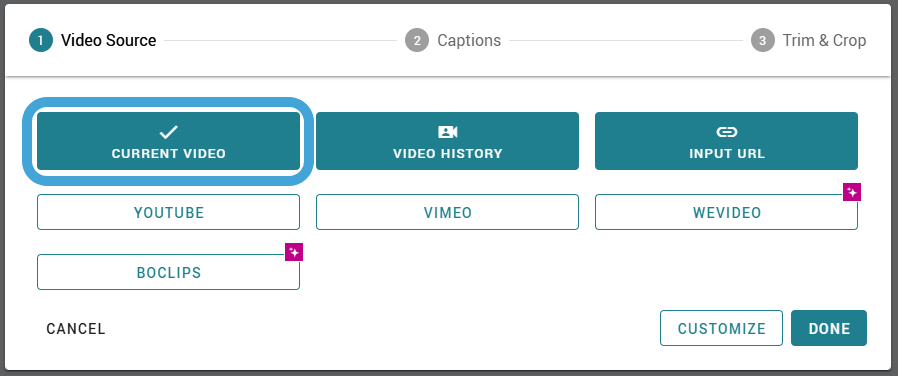
Task: Click the checkmark icon on Current Video
Action: 168,132
